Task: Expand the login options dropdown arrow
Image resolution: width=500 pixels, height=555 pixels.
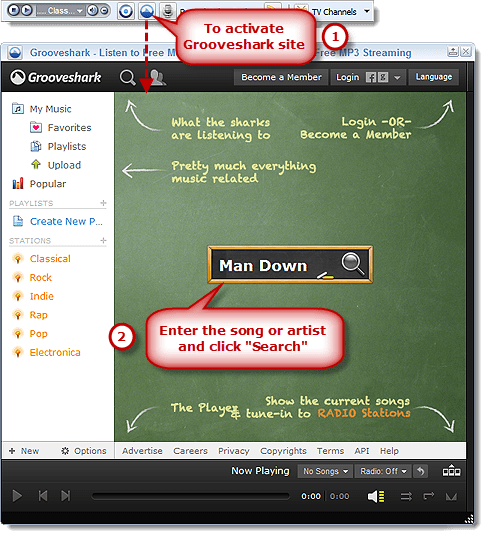Action: pos(397,78)
